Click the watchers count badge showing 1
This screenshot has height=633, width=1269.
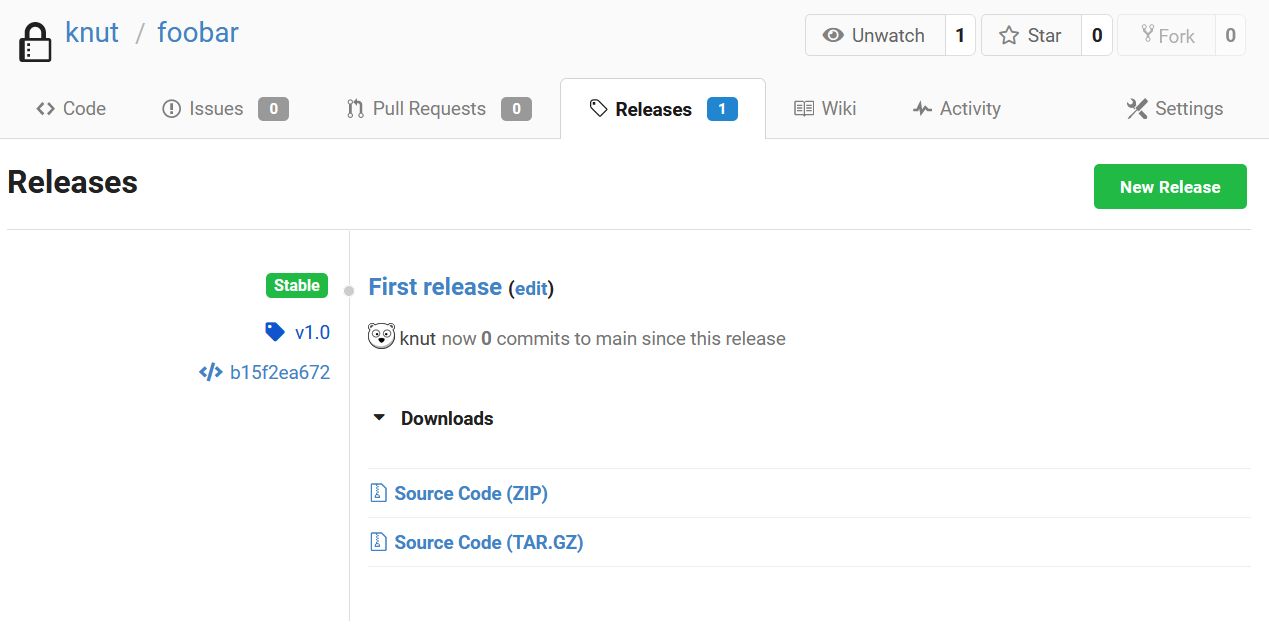coord(959,34)
